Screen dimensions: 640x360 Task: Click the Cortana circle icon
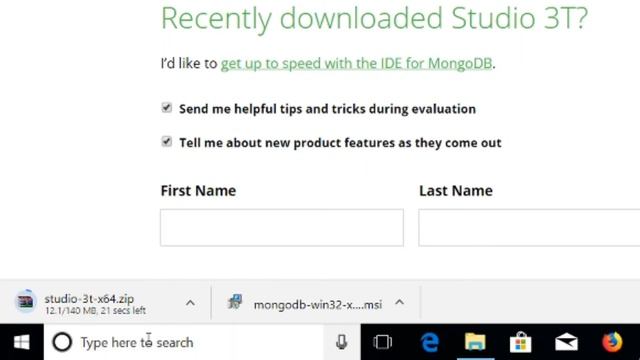(62, 342)
